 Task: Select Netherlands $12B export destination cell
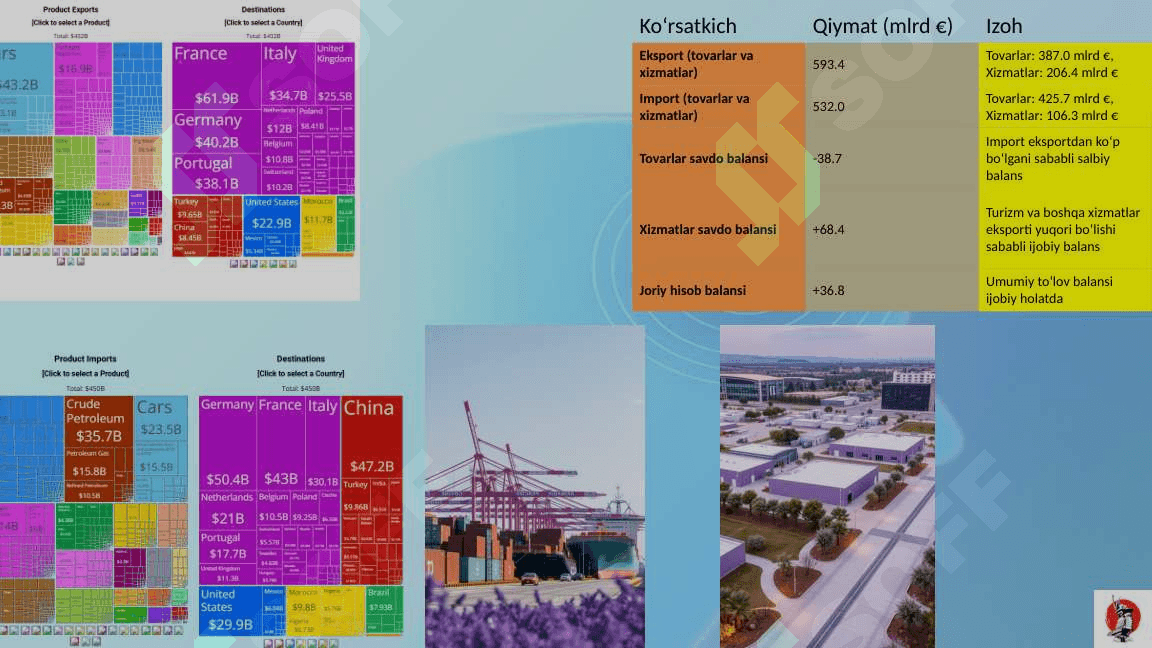278,121
